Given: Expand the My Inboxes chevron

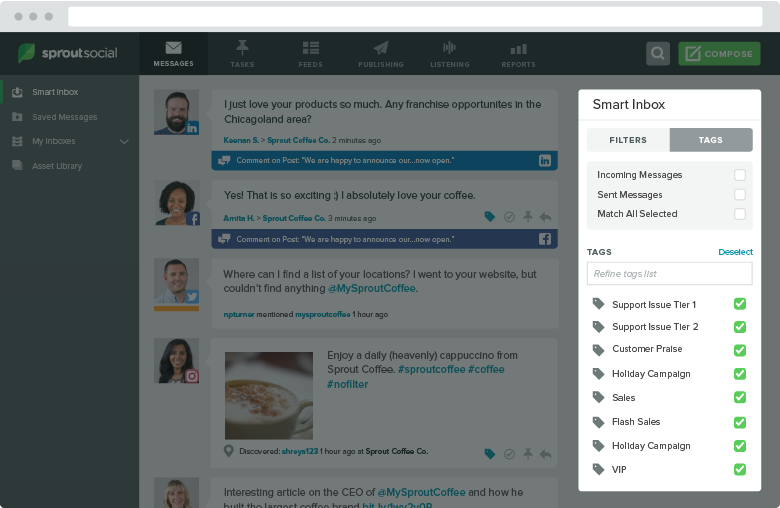Looking at the screenshot, I should pyautogui.click(x=124, y=142).
